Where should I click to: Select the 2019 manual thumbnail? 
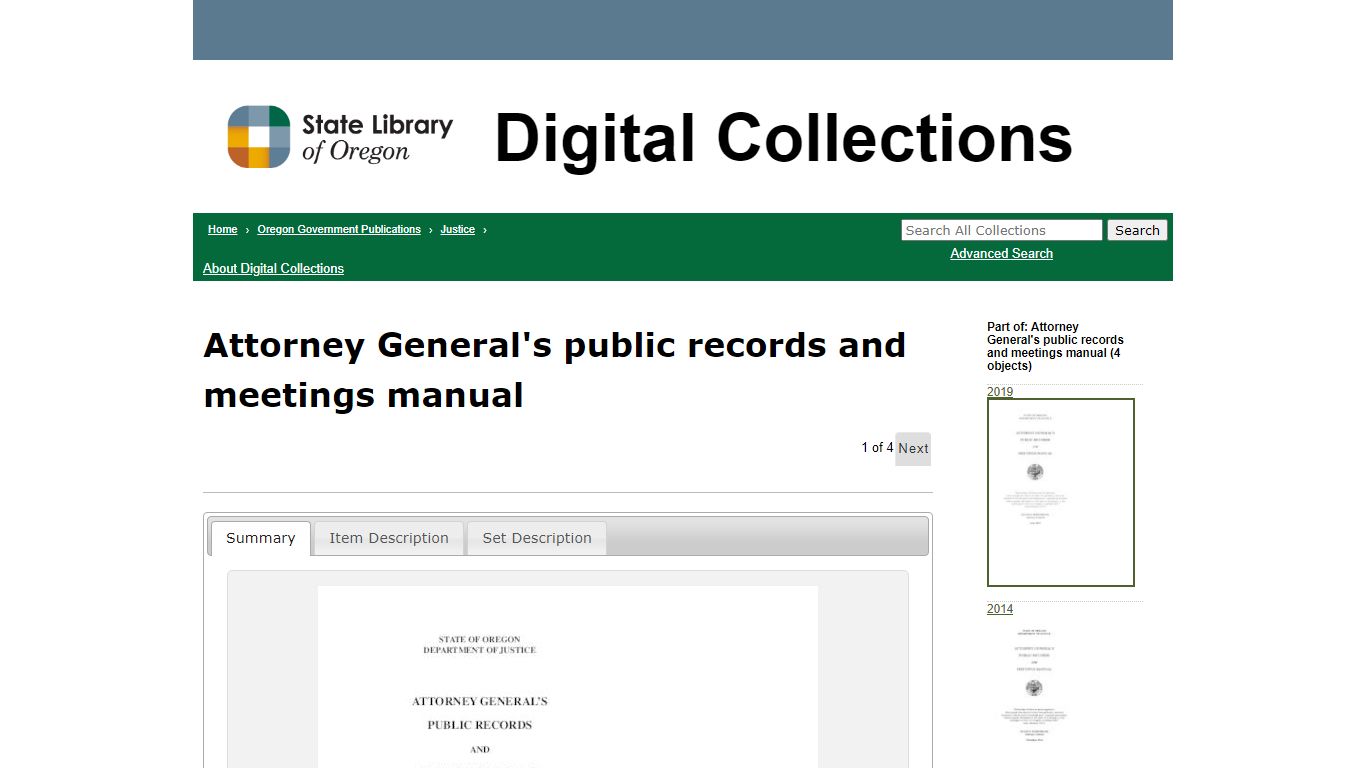[1061, 492]
